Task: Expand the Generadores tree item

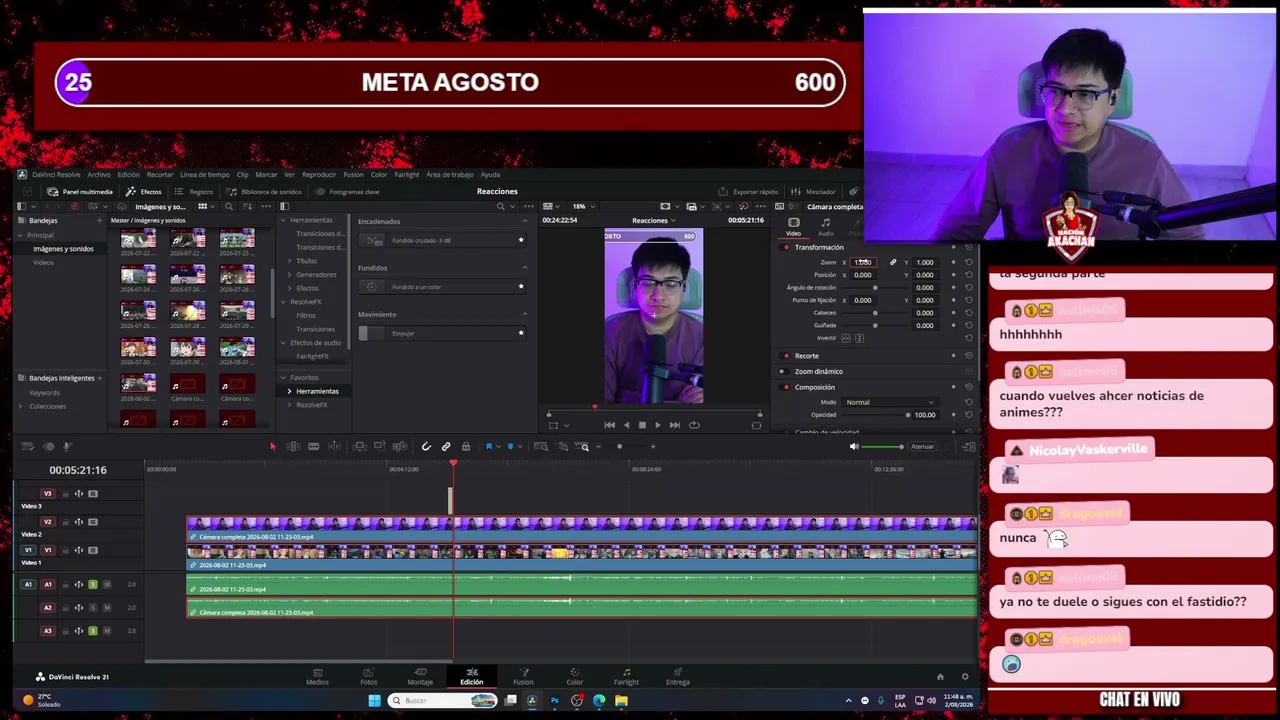Action: click(290, 274)
